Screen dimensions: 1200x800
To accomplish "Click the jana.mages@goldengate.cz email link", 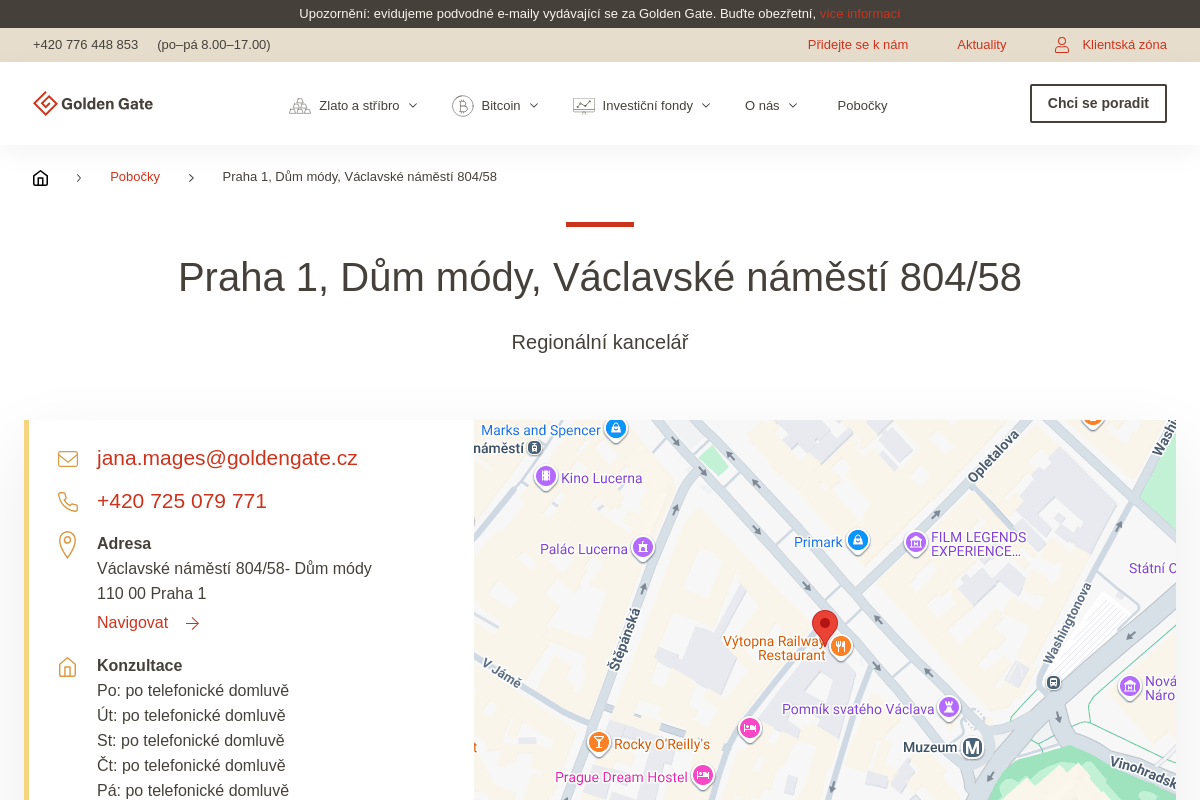I will tap(227, 458).
